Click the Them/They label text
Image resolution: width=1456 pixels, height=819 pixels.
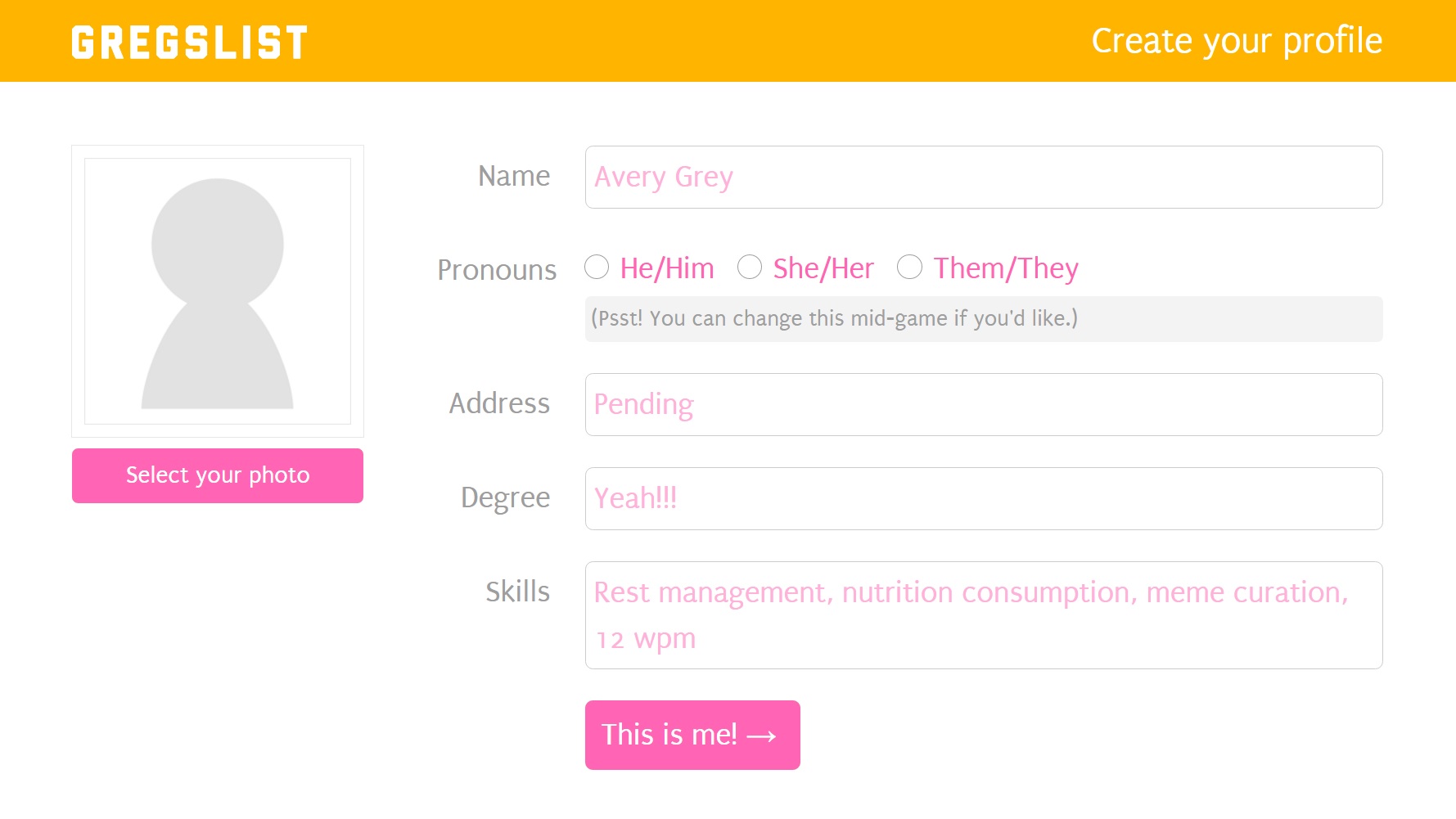[1006, 268]
